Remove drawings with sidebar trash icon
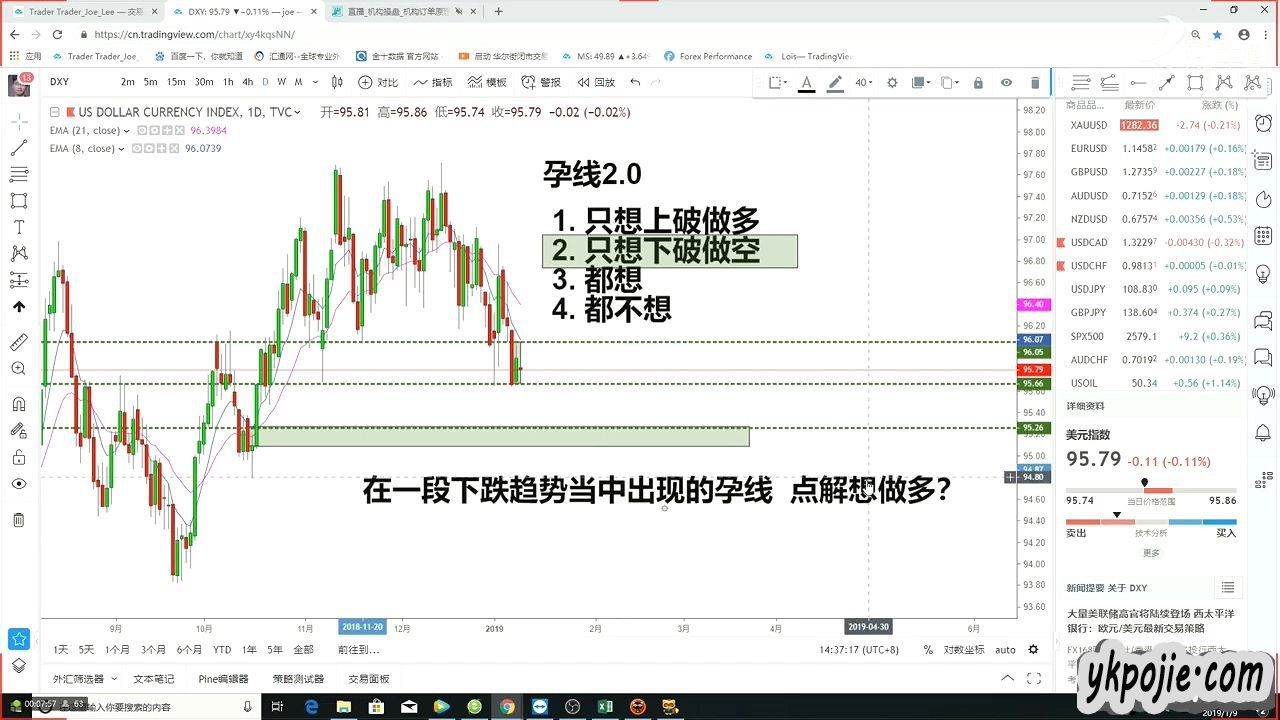The image size is (1280, 720). click(19, 520)
